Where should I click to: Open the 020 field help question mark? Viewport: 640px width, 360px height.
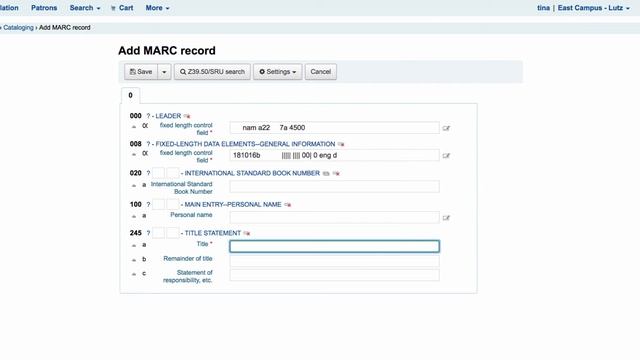[x=148, y=173]
